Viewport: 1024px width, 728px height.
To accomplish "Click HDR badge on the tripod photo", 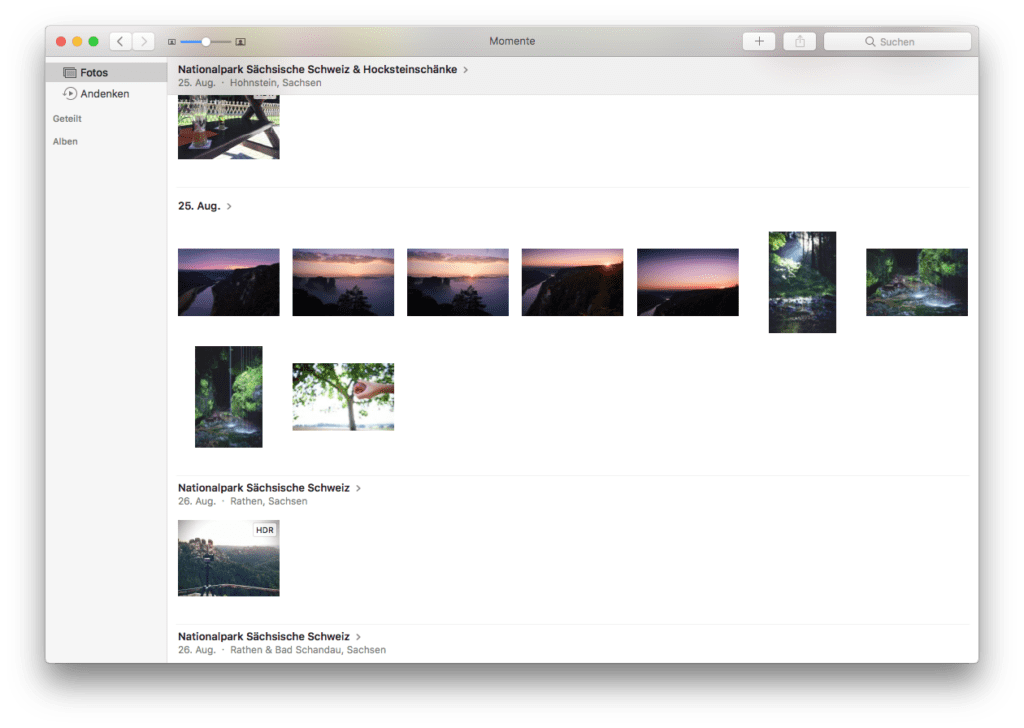I will [x=264, y=530].
